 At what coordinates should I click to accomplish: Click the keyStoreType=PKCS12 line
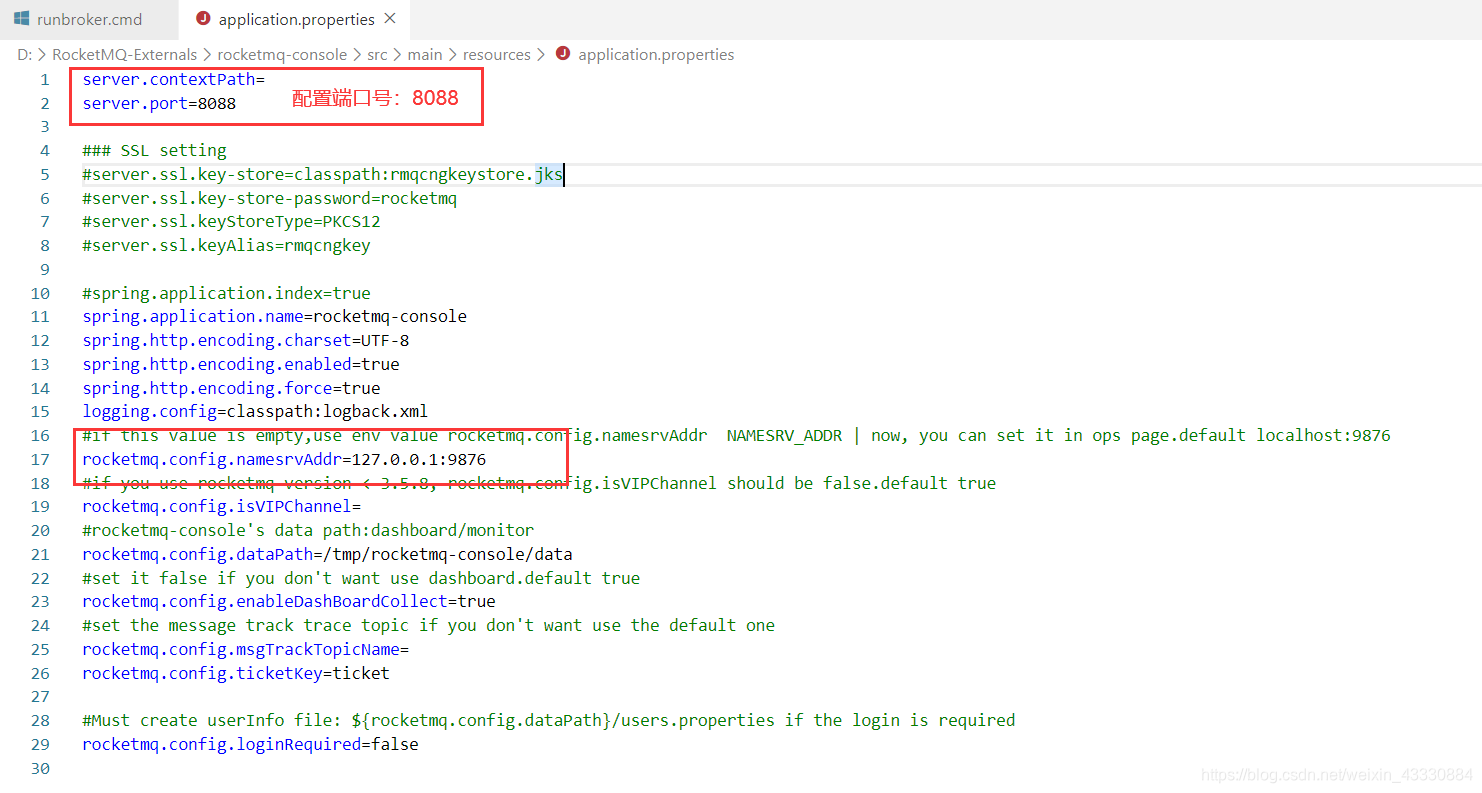pos(231,221)
